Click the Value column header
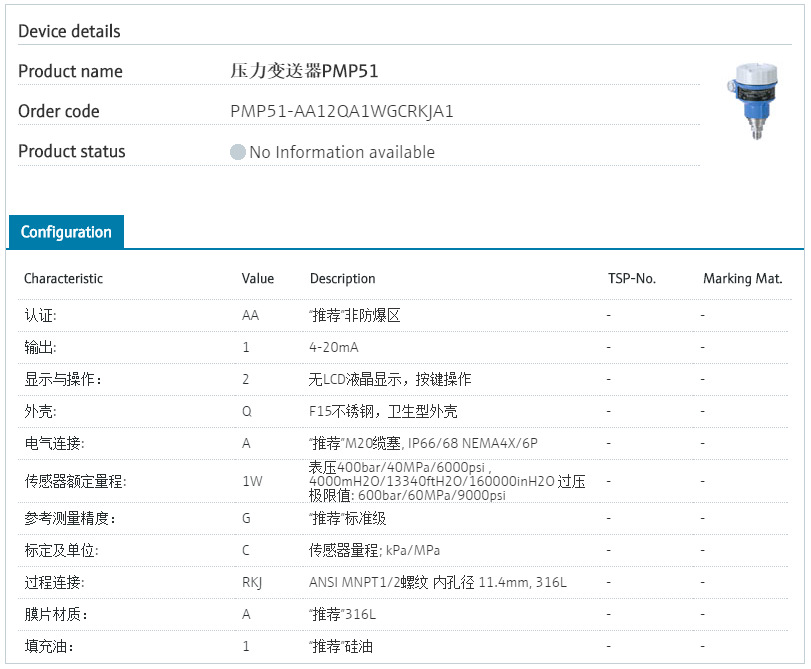The image size is (811, 669). 258,278
